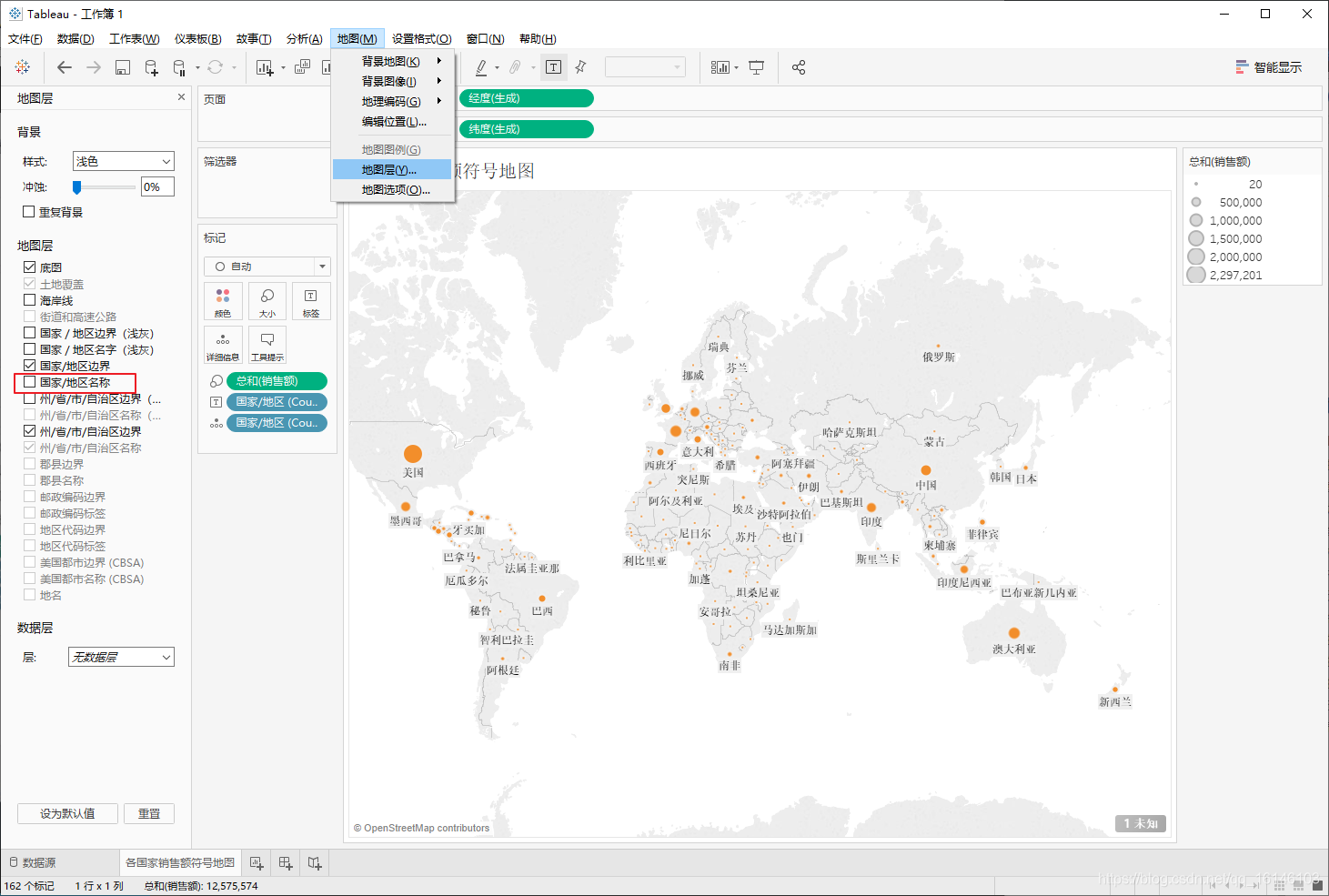Select 编辑位置 menu entry

point(392,122)
